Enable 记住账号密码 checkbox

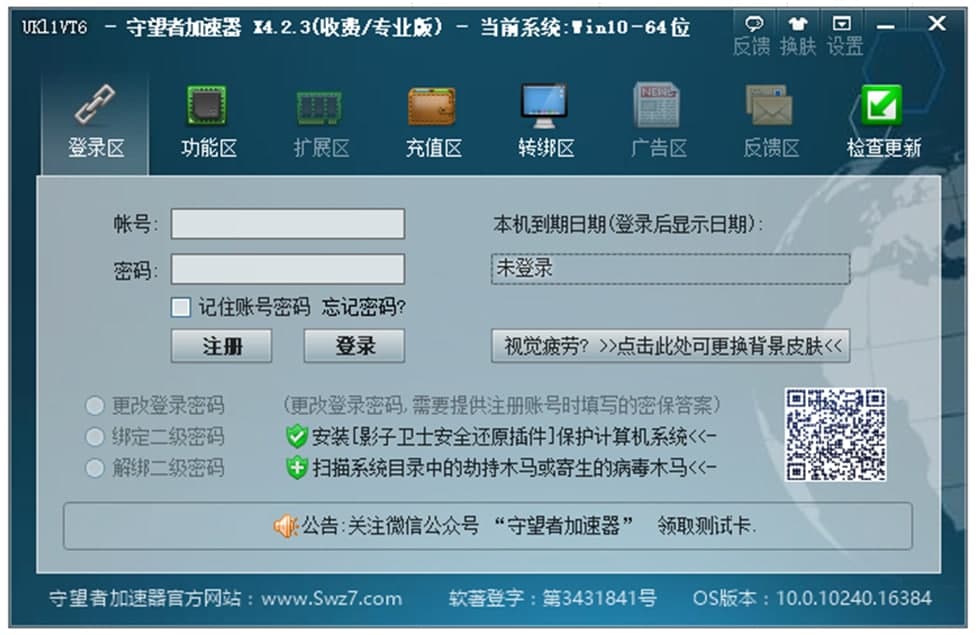click(x=181, y=307)
